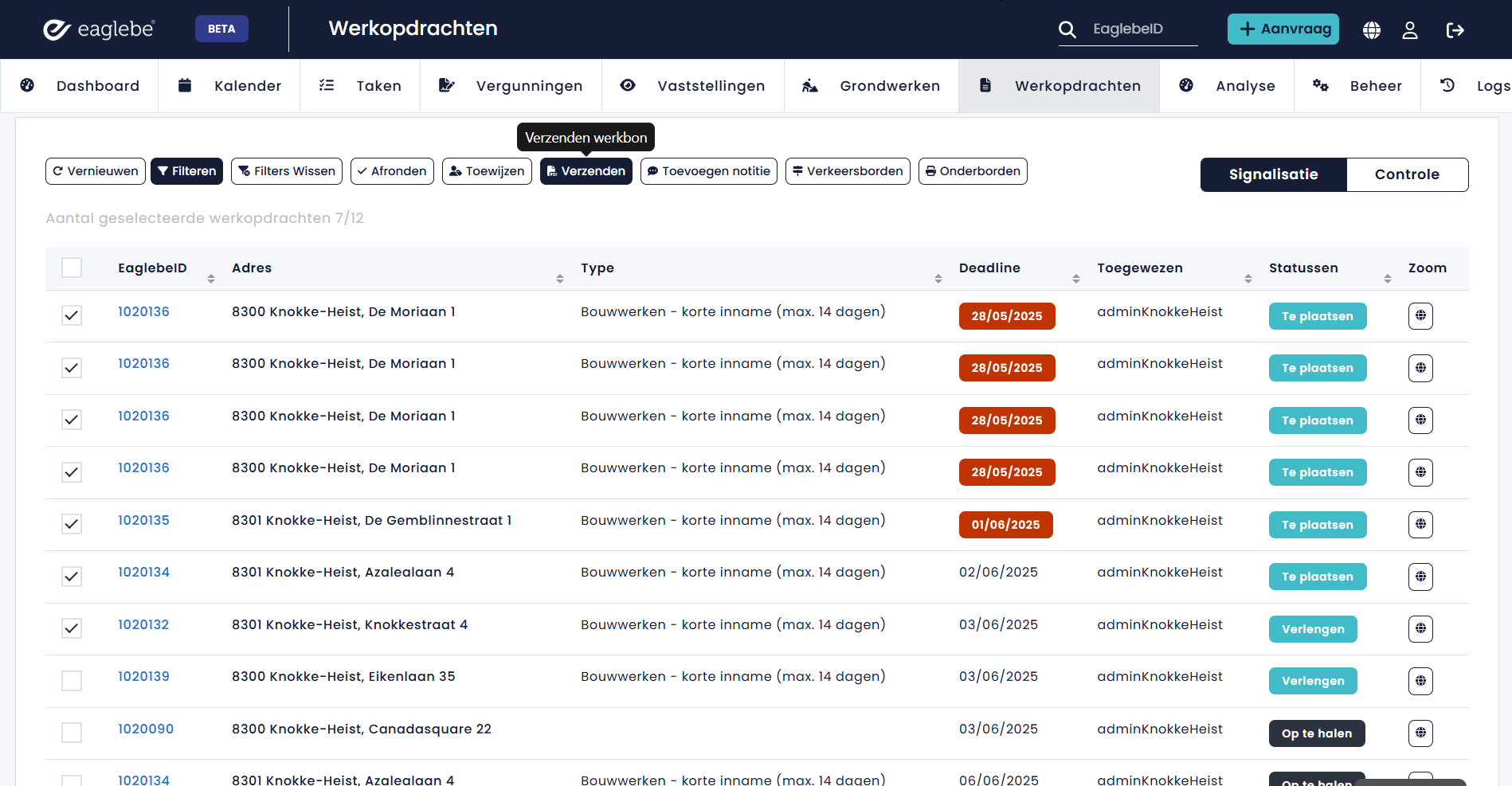Click the EaglebeID search field

(1144, 29)
